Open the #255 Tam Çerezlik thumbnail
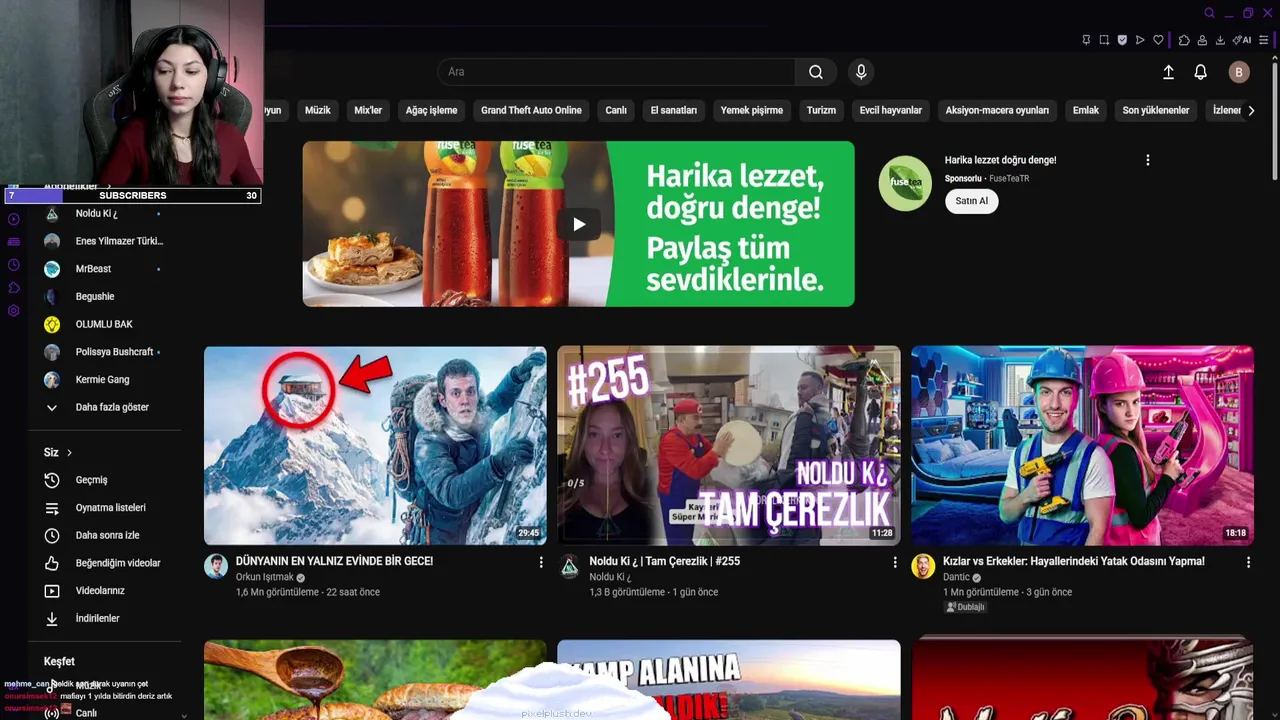Viewport: 1280px width, 720px height. pyautogui.click(x=729, y=445)
